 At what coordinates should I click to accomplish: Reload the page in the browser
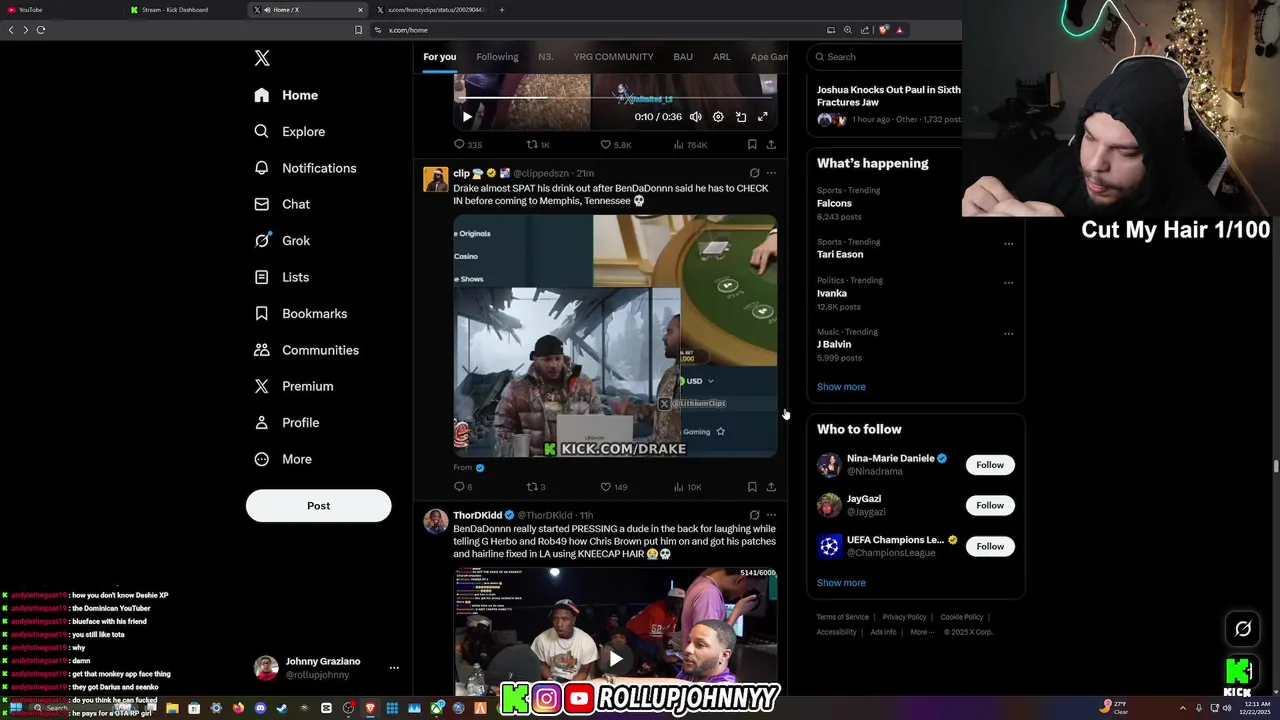pyautogui.click(x=41, y=30)
